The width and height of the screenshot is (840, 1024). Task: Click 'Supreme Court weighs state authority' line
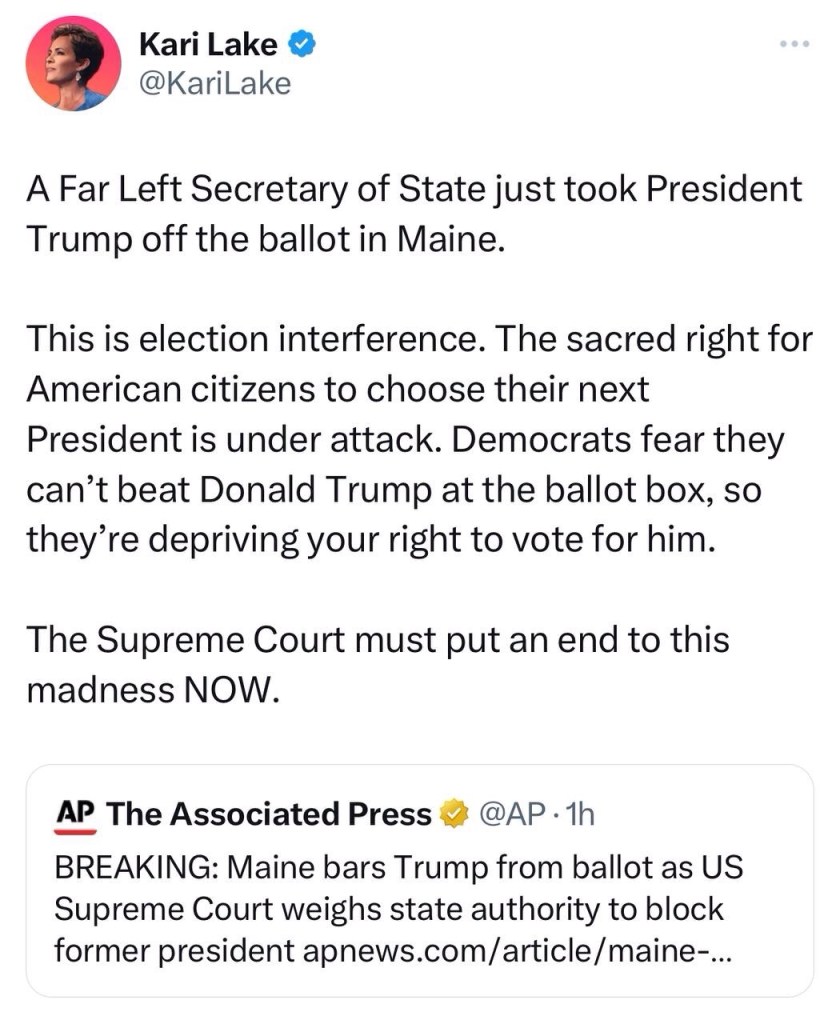(388, 908)
